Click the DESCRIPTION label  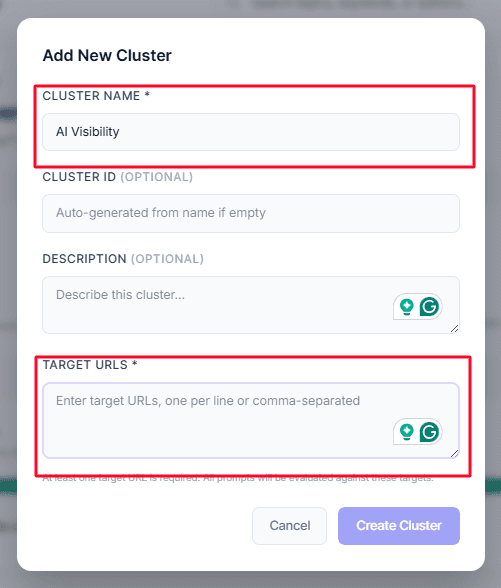84,259
